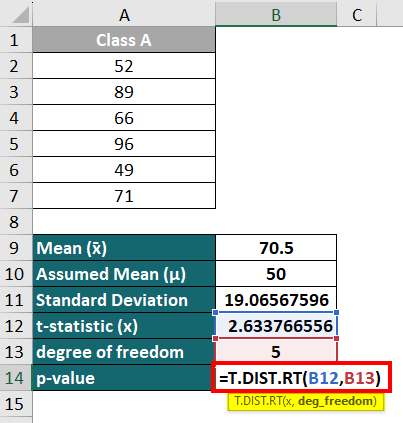
Task: Select row 15 header
Action: pyautogui.click(x=16, y=404)
